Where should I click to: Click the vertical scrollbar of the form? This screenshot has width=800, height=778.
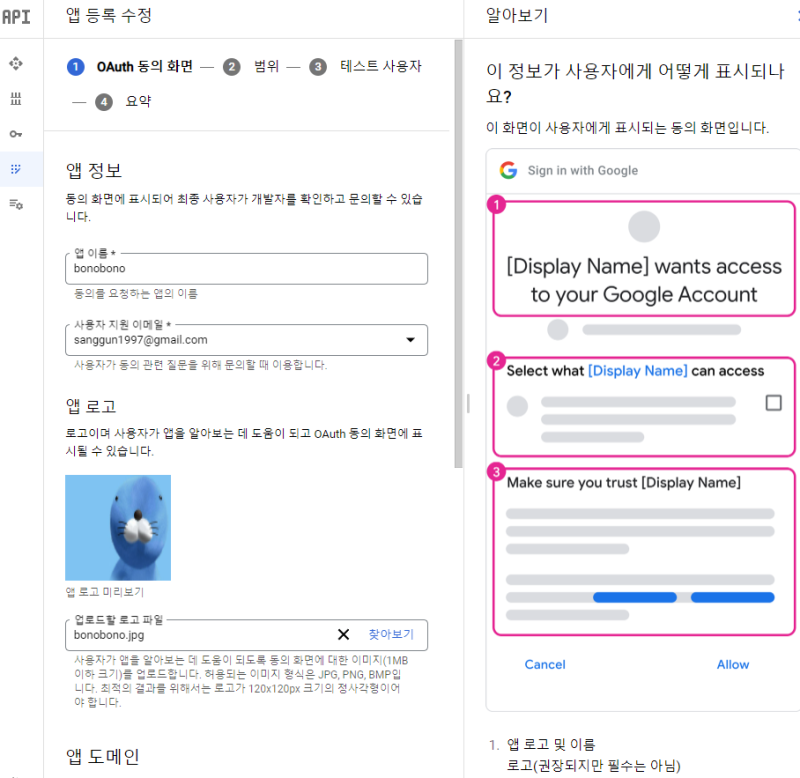pyautogui.click(x=458, y=254)
